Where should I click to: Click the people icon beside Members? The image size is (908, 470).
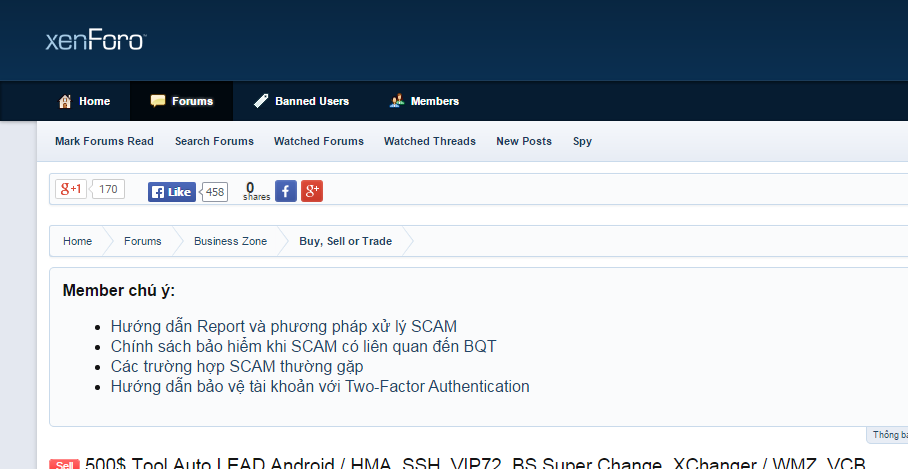coord(397,101)
